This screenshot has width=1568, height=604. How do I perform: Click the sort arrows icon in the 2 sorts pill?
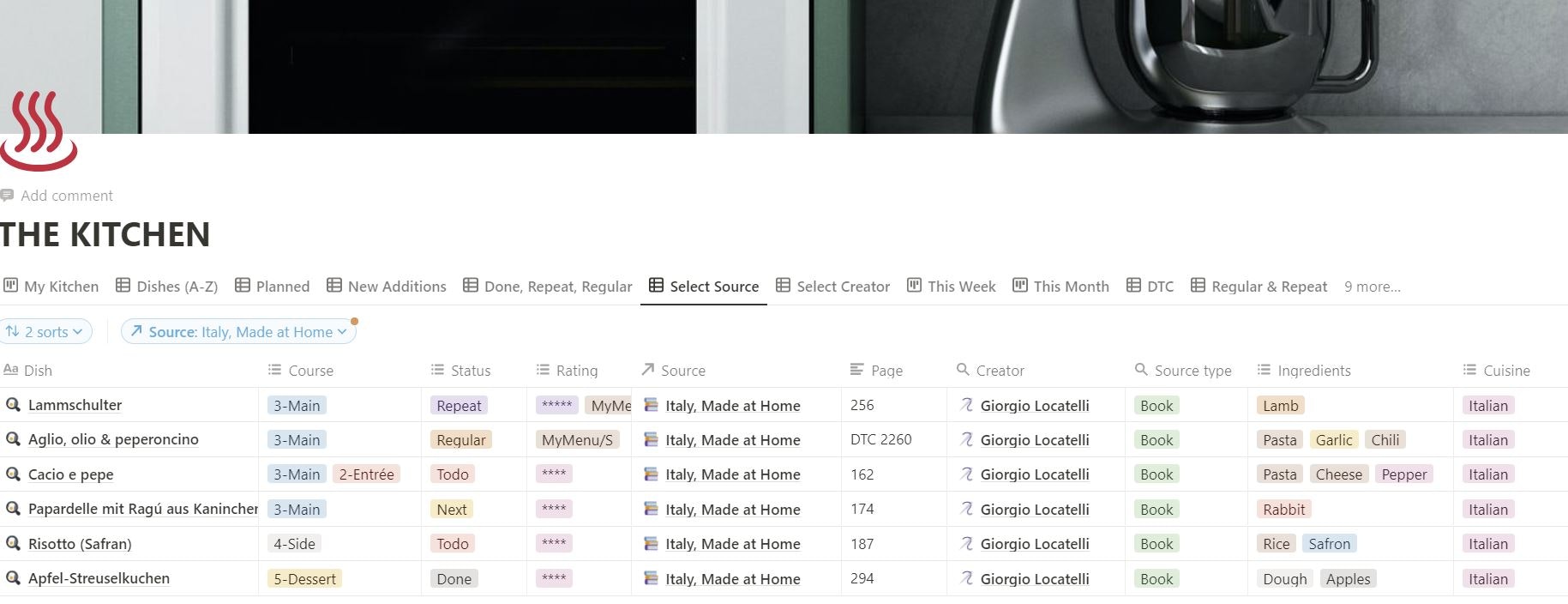coord(13,331)
